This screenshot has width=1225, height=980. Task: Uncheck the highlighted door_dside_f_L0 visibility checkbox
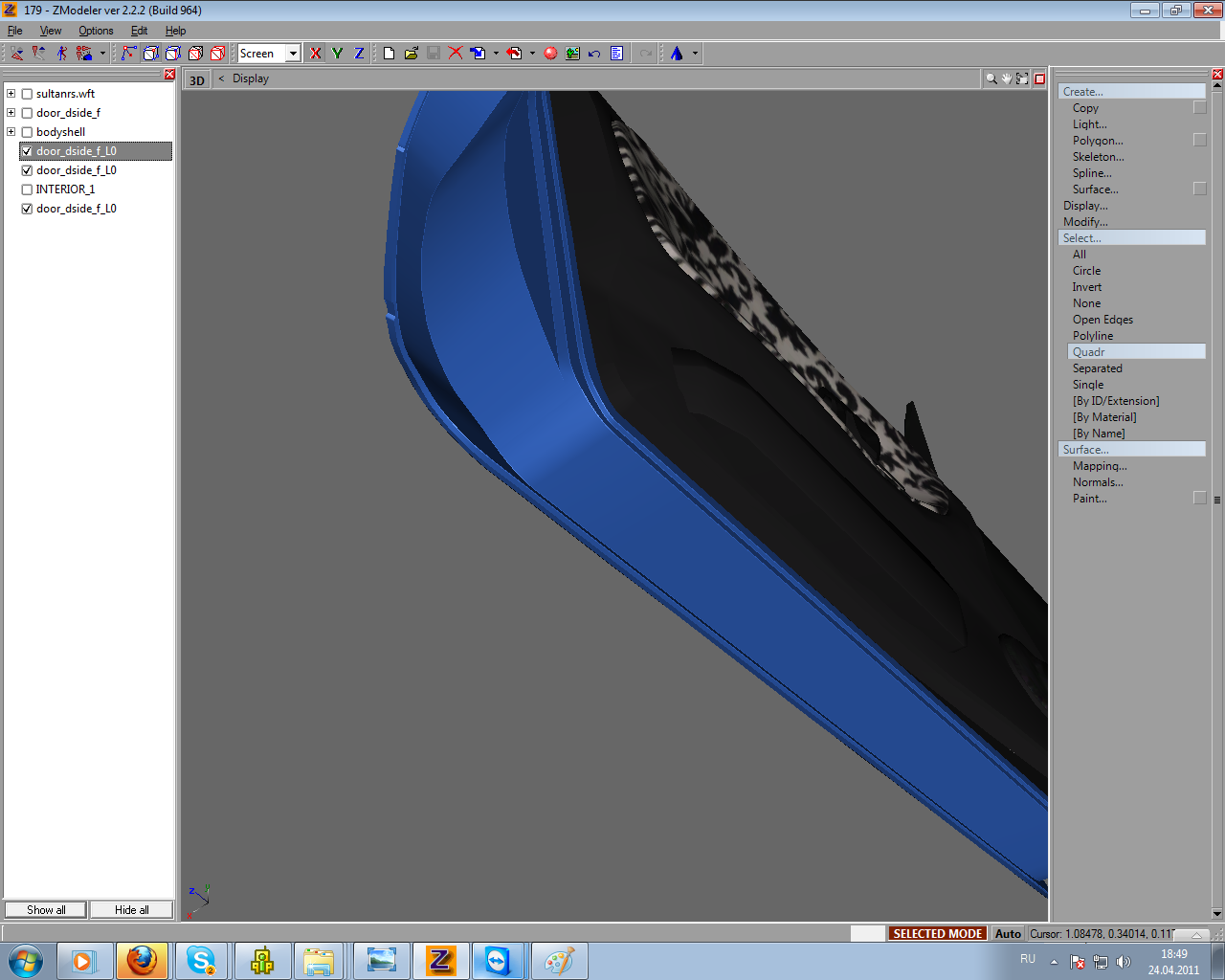point(27,151)
